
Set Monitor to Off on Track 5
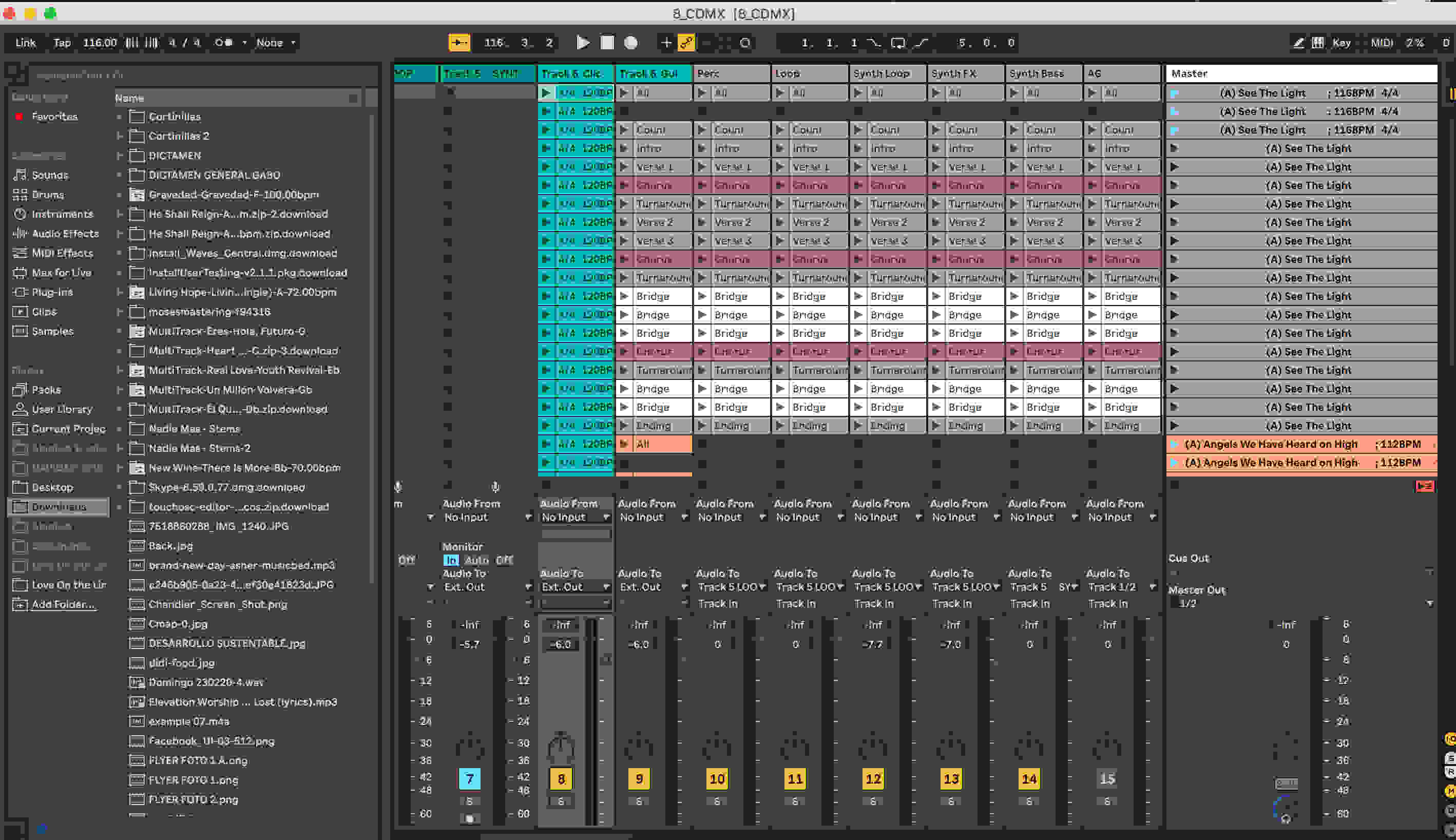click(x=504, y=560)
